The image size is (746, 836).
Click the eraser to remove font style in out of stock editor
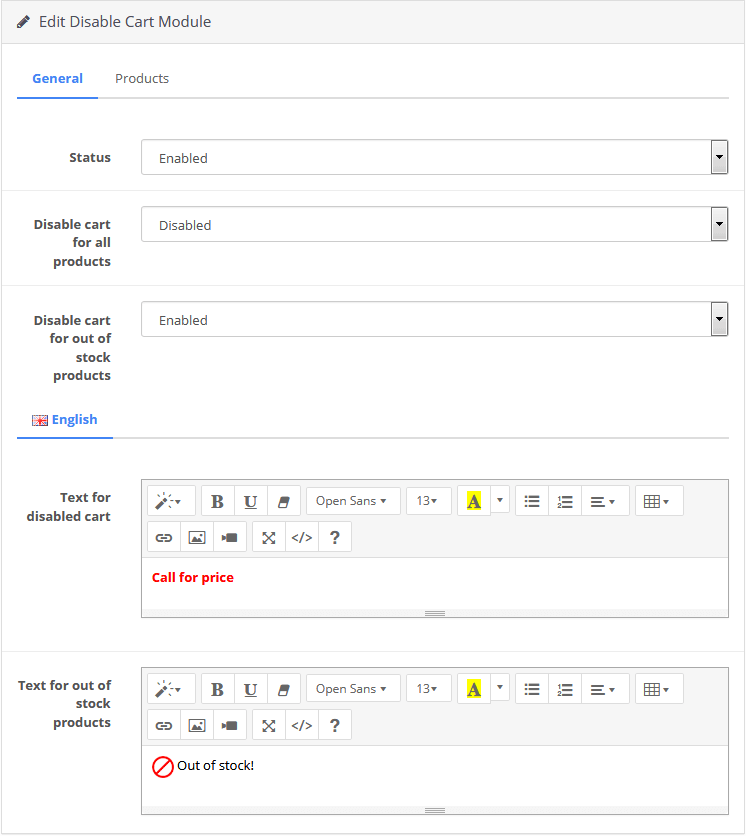pos(284,689)
